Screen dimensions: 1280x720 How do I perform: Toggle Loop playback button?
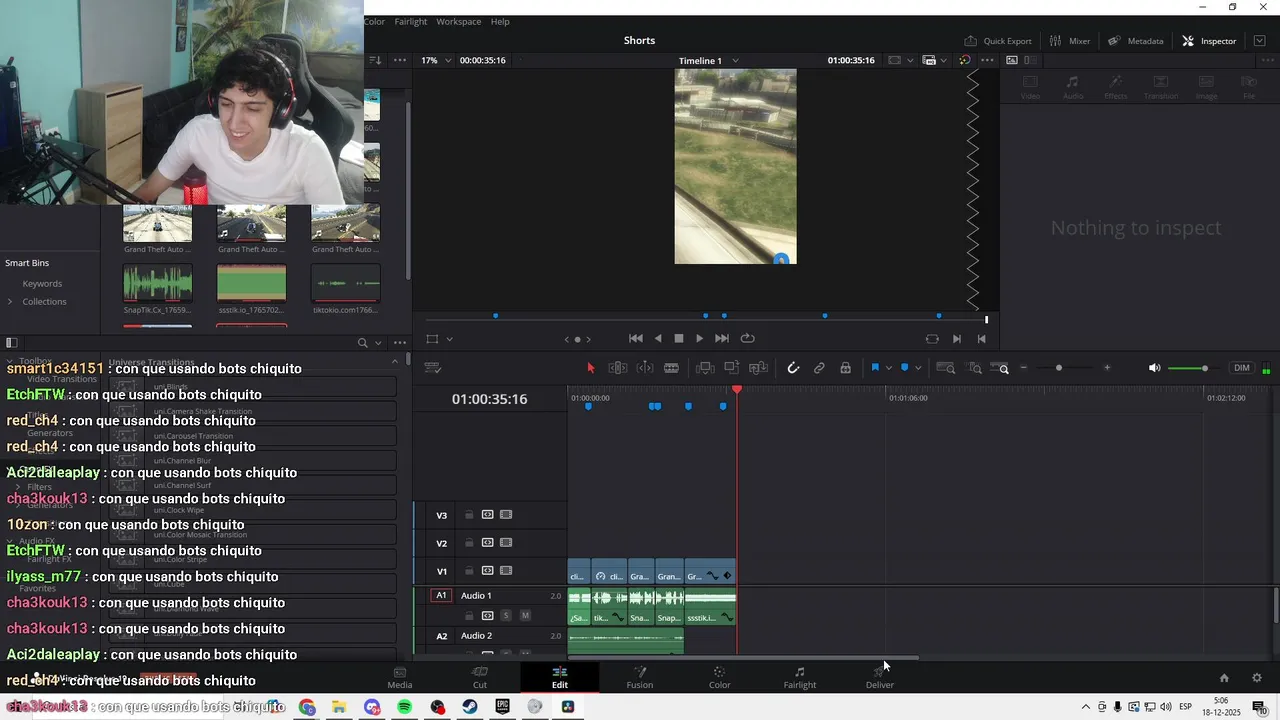pyautogui.click(x=747, y=339)
